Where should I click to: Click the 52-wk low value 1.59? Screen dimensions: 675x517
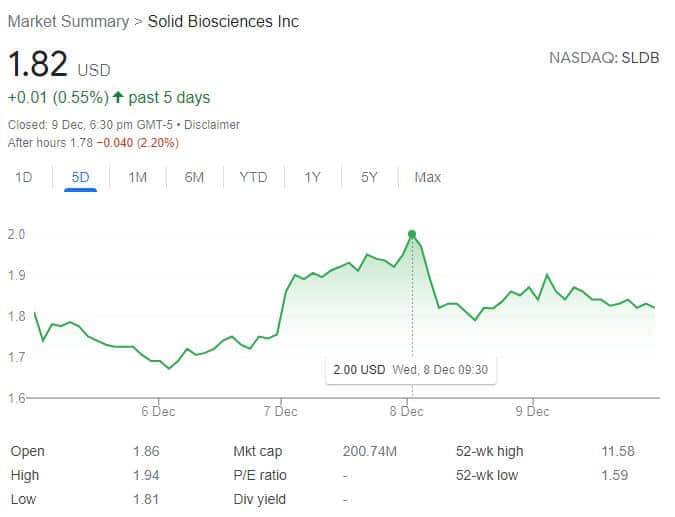(x=615, y=475)
